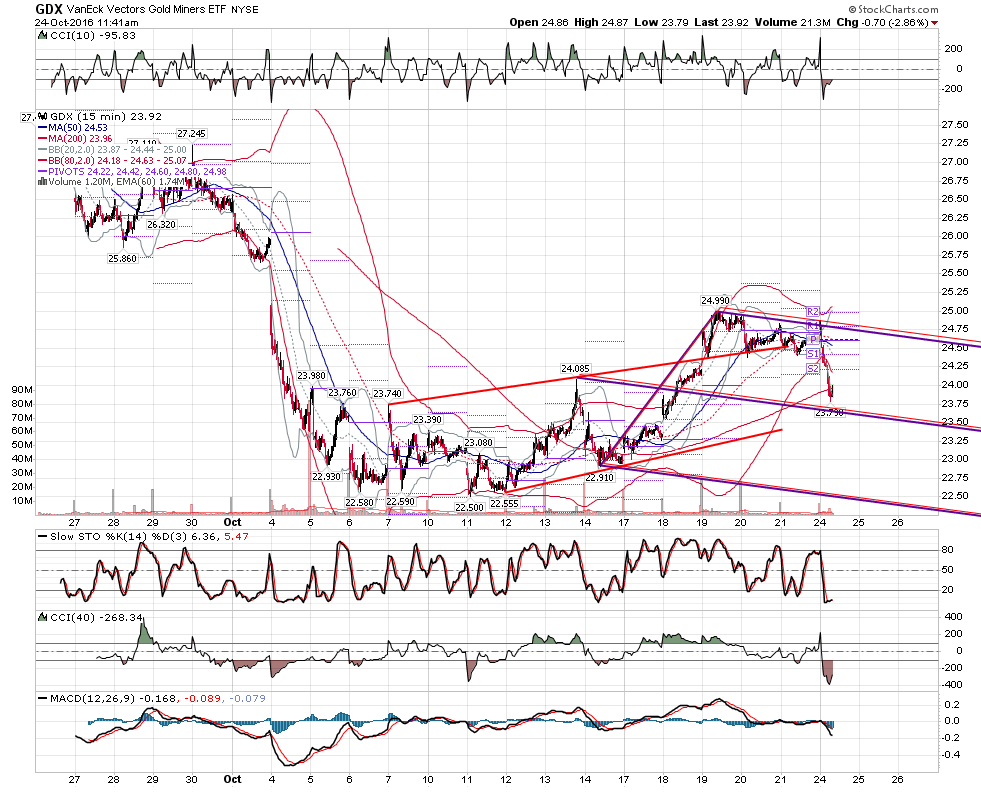Click the 22.500 low price label
981x794 pixels.
click(x=469, y=507)
